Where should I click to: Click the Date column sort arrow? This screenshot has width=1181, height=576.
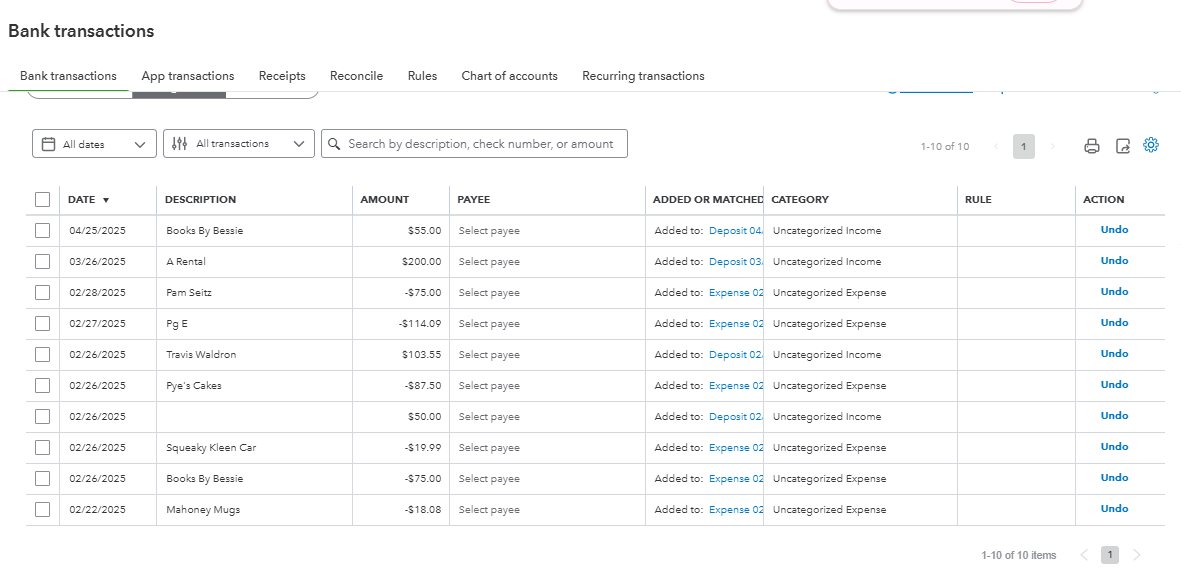[106, 200]
